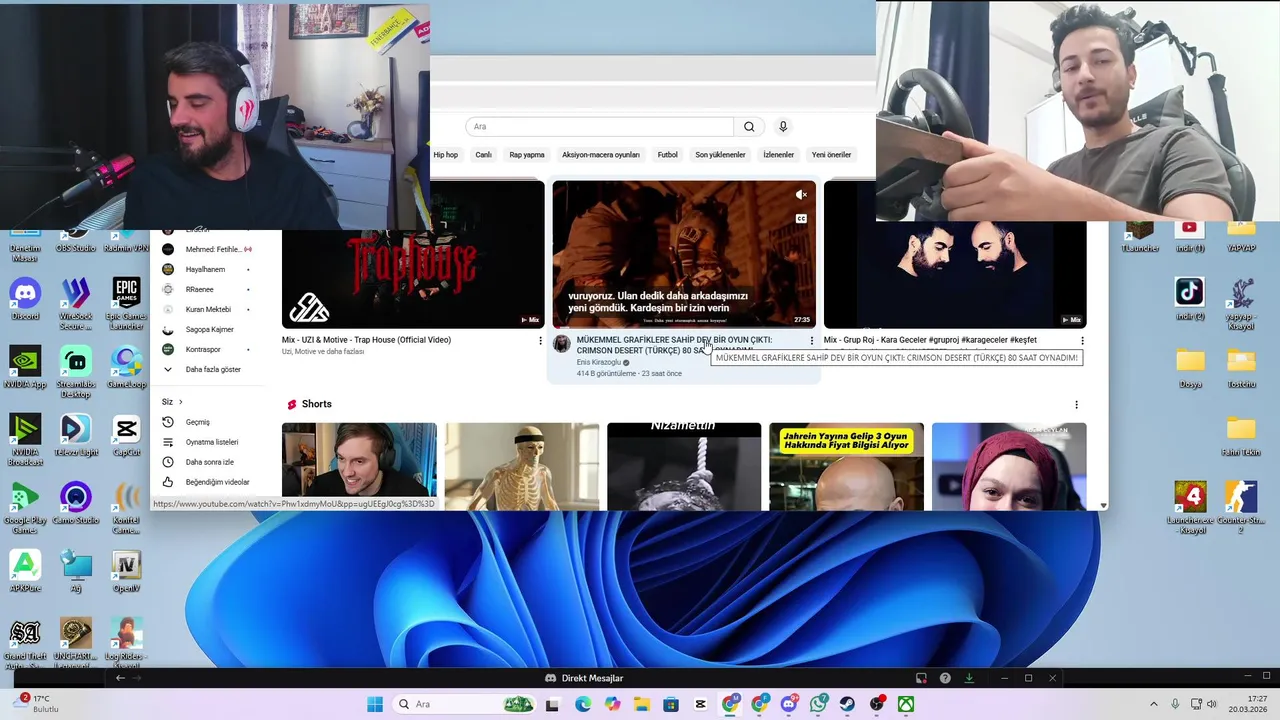Unmute the Crimson Desert video preview
This screenshot has height=720, width=1280.
[x=801, y=195]
